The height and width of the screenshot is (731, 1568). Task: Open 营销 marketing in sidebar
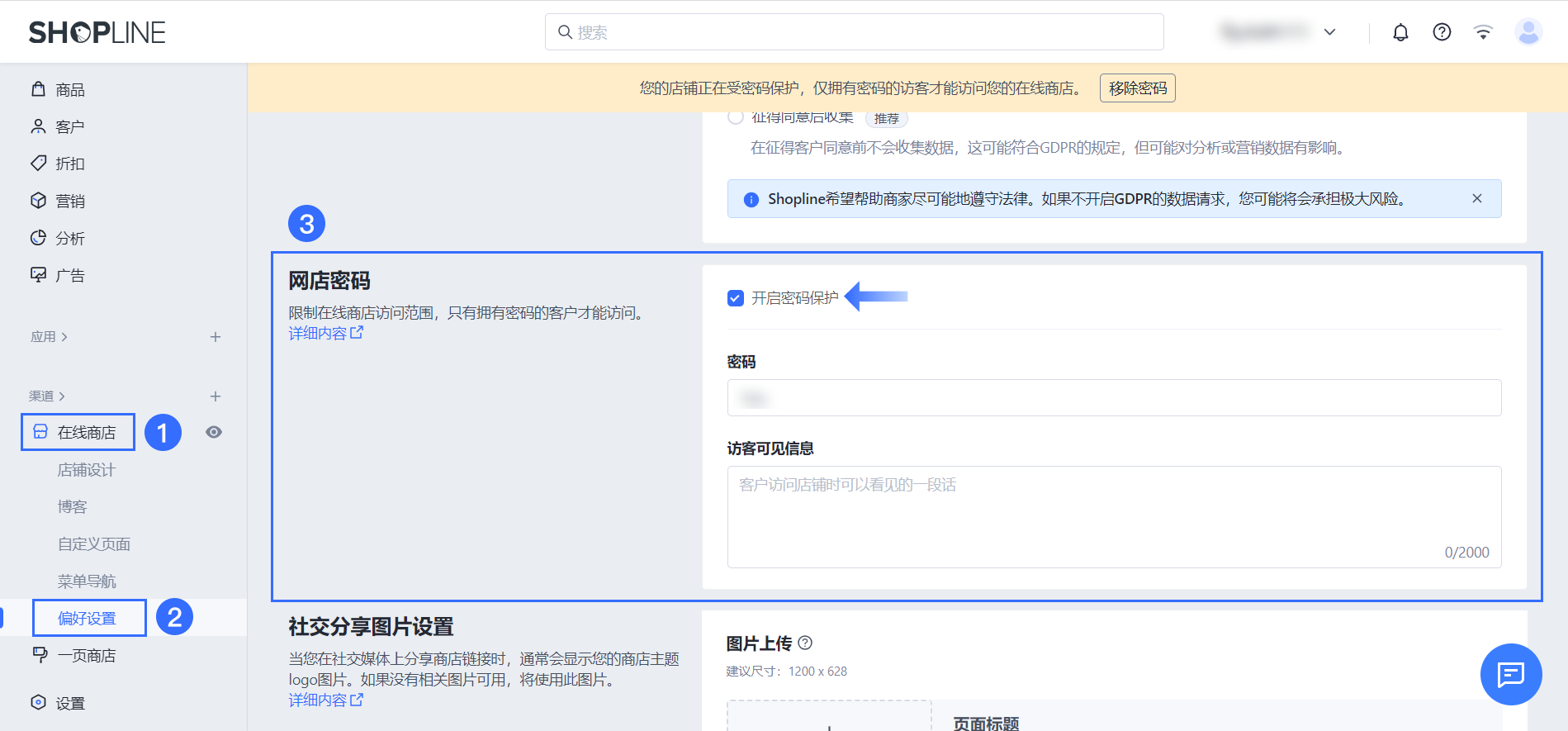(x=70, y=201)
